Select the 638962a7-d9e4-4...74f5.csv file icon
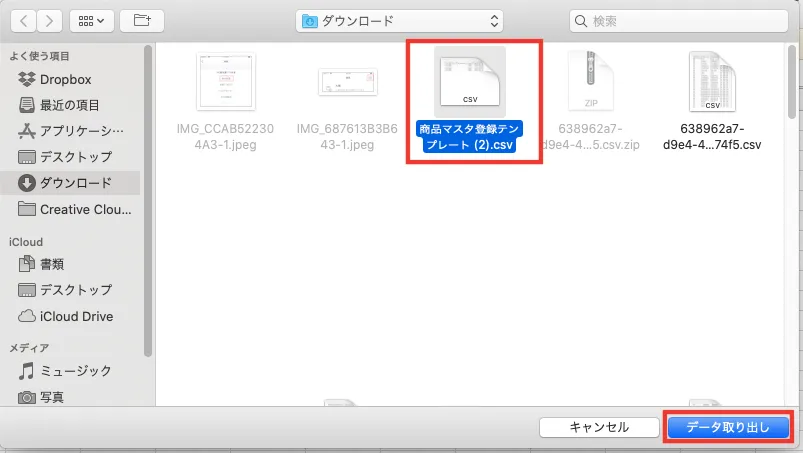This screenshot has width=803, height=453. [x=712, y=81]
